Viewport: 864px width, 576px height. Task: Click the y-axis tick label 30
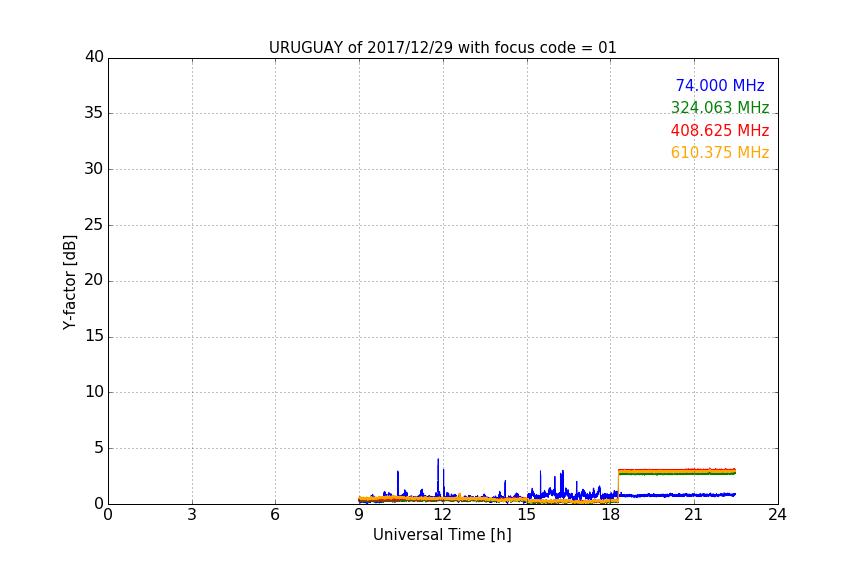click(94, 169)
